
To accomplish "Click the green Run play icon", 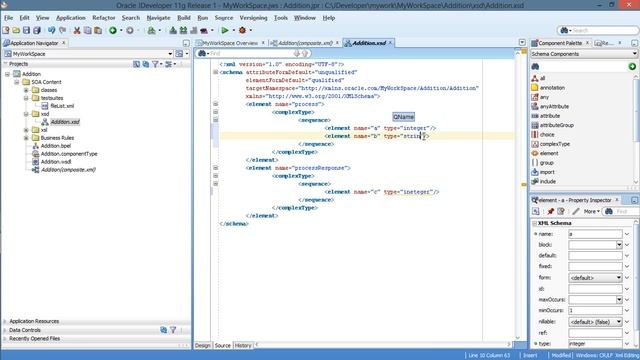I will [224, 30].
